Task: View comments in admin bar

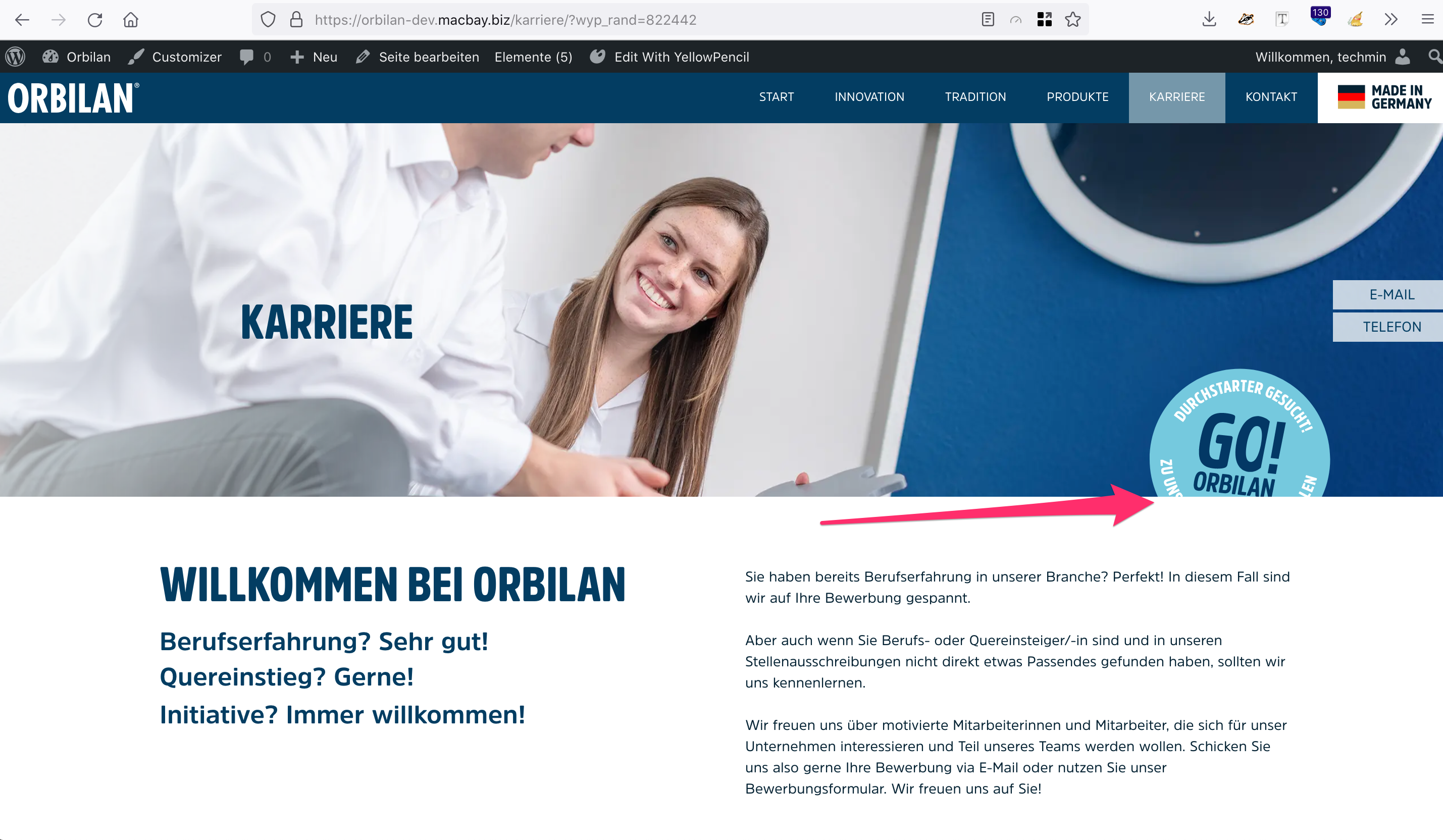Action: click(255, 57)
